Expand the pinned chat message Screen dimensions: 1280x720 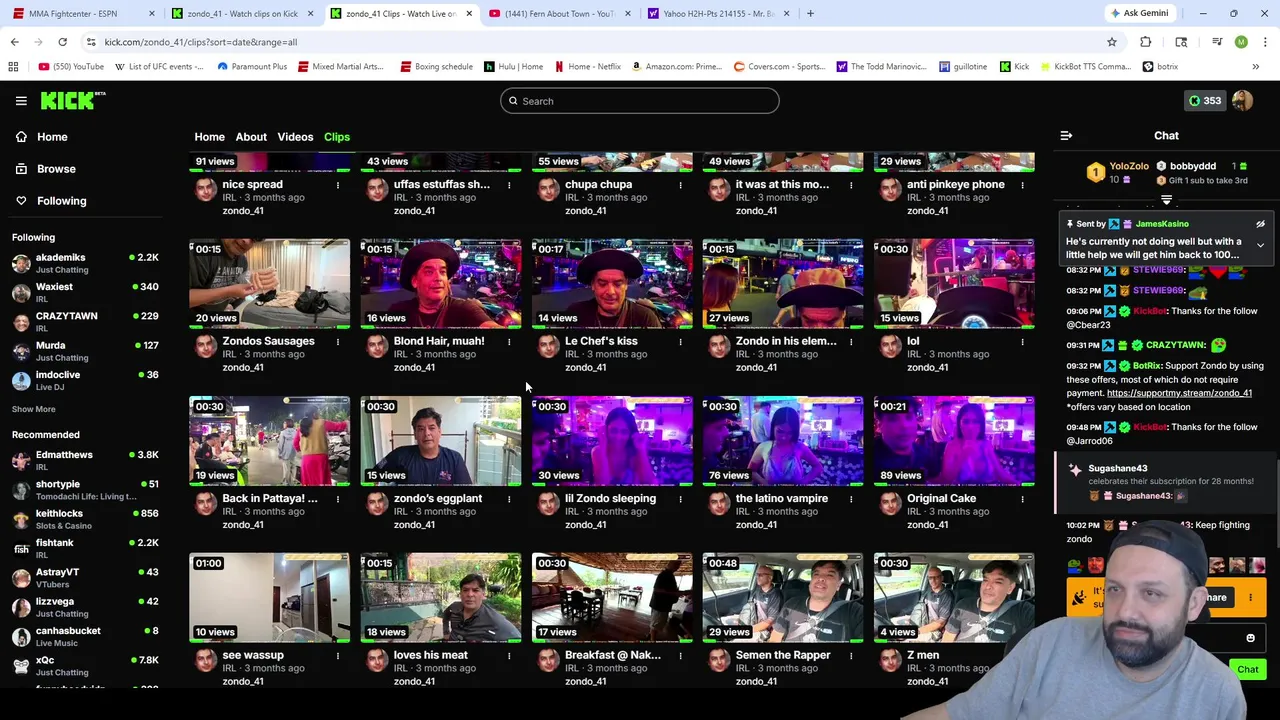coord(1260,245)
